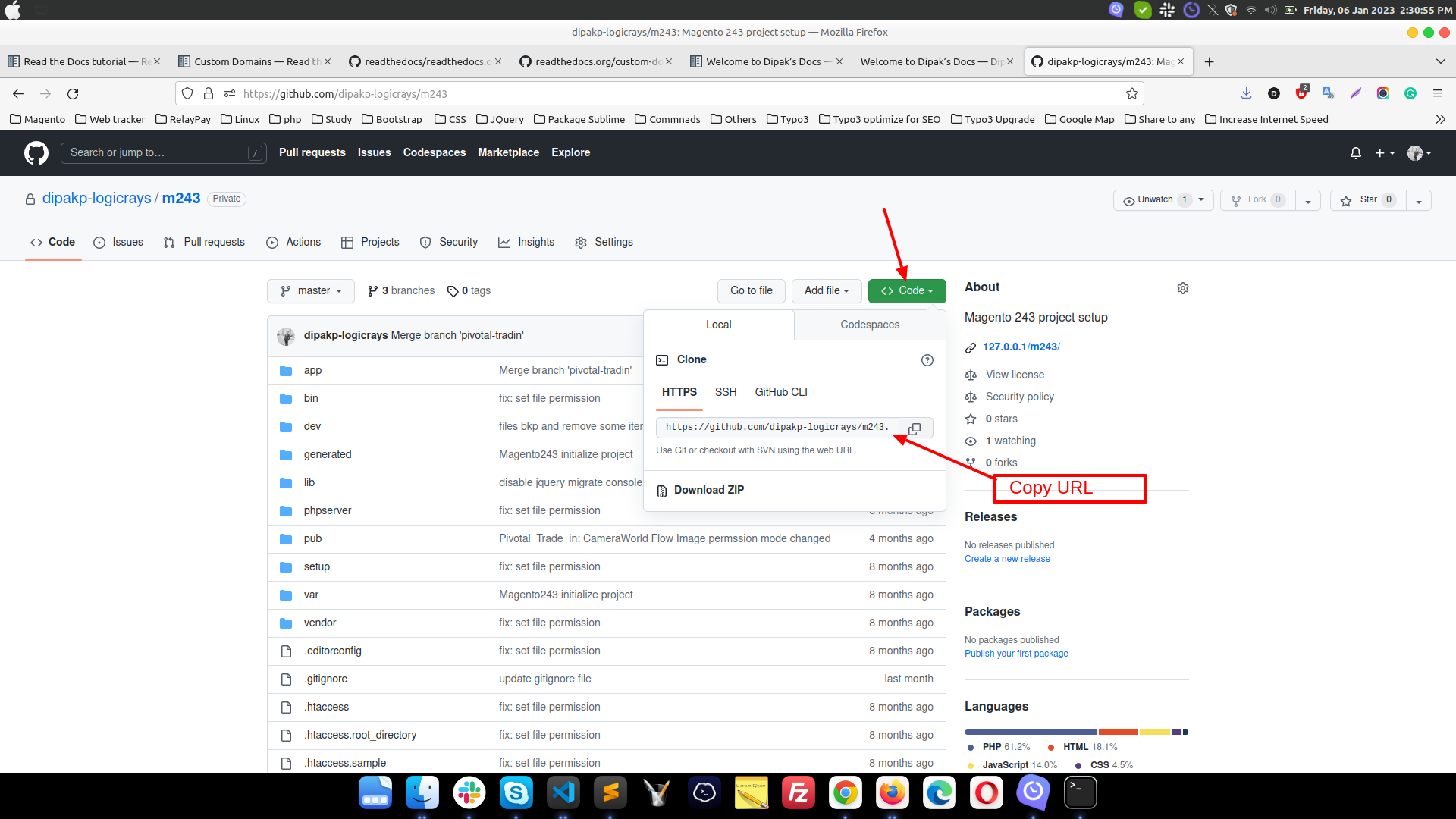Image resolution: width=1456 pixels, height=819 pixels.
Task: Open Terminal from the dock
Action: pyautogui.click(x=1081, y=793)
